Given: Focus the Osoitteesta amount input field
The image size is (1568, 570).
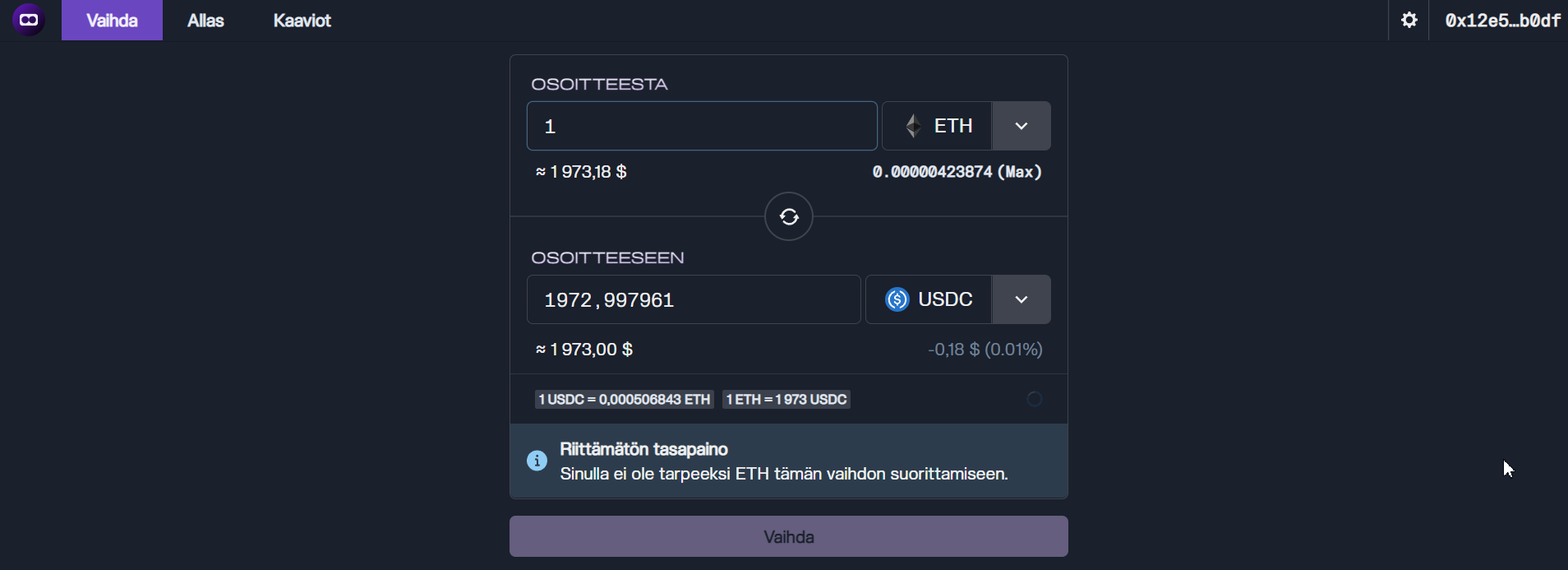Looking at the screenshot, I should tap(701, 126).
